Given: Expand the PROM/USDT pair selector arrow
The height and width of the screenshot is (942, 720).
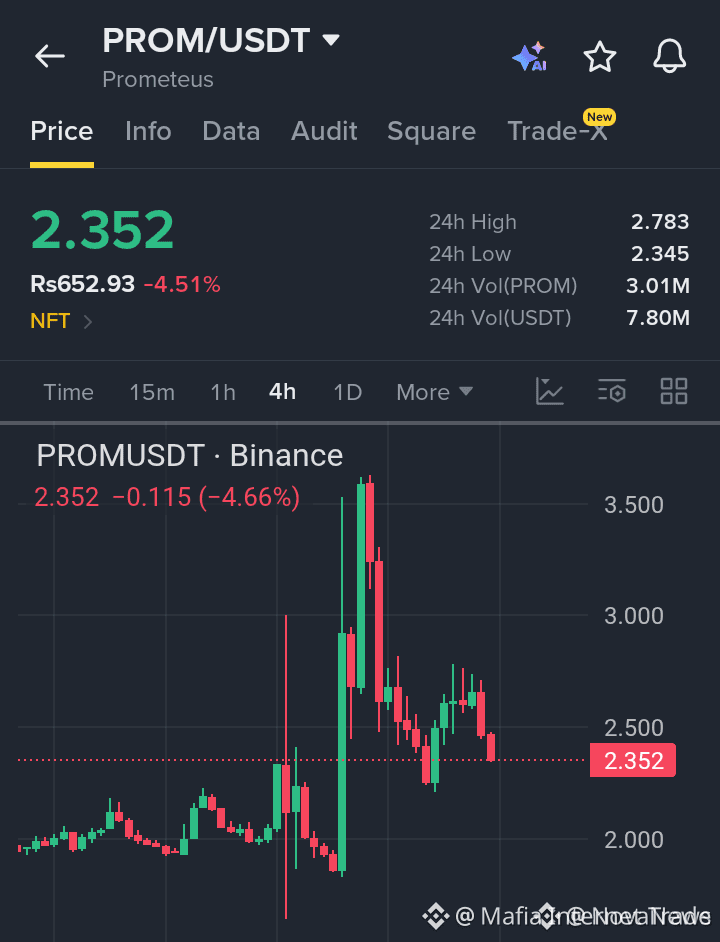Looking at the screenshot, I should pos(331,40).
